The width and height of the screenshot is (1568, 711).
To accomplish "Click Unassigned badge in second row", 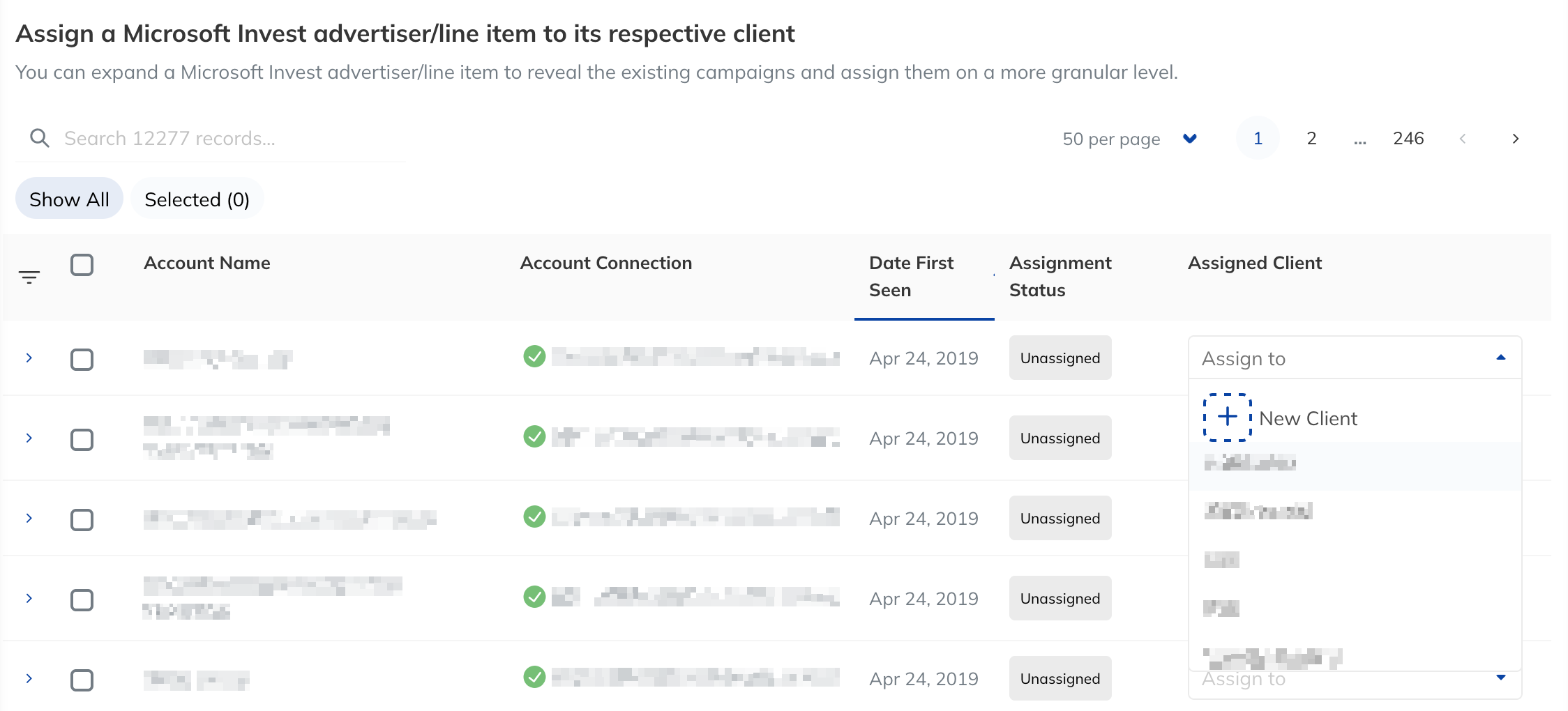I will [x=1060, y=438].
